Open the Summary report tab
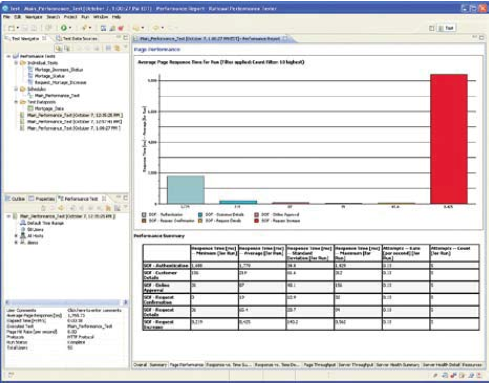Viewport: 489px width, 385px height. [x=158, y=365]
